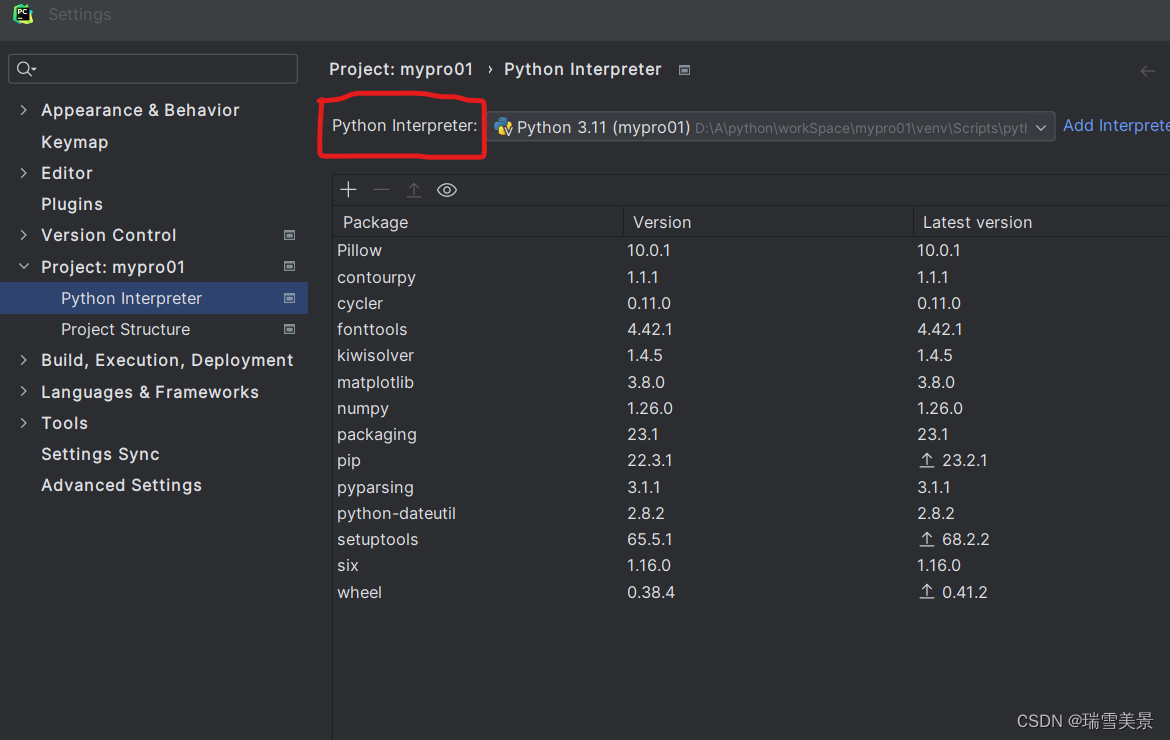Screen dimensions: 1170x740
Task: Click the back arrow navigation icon
Action: [1148, 71]
